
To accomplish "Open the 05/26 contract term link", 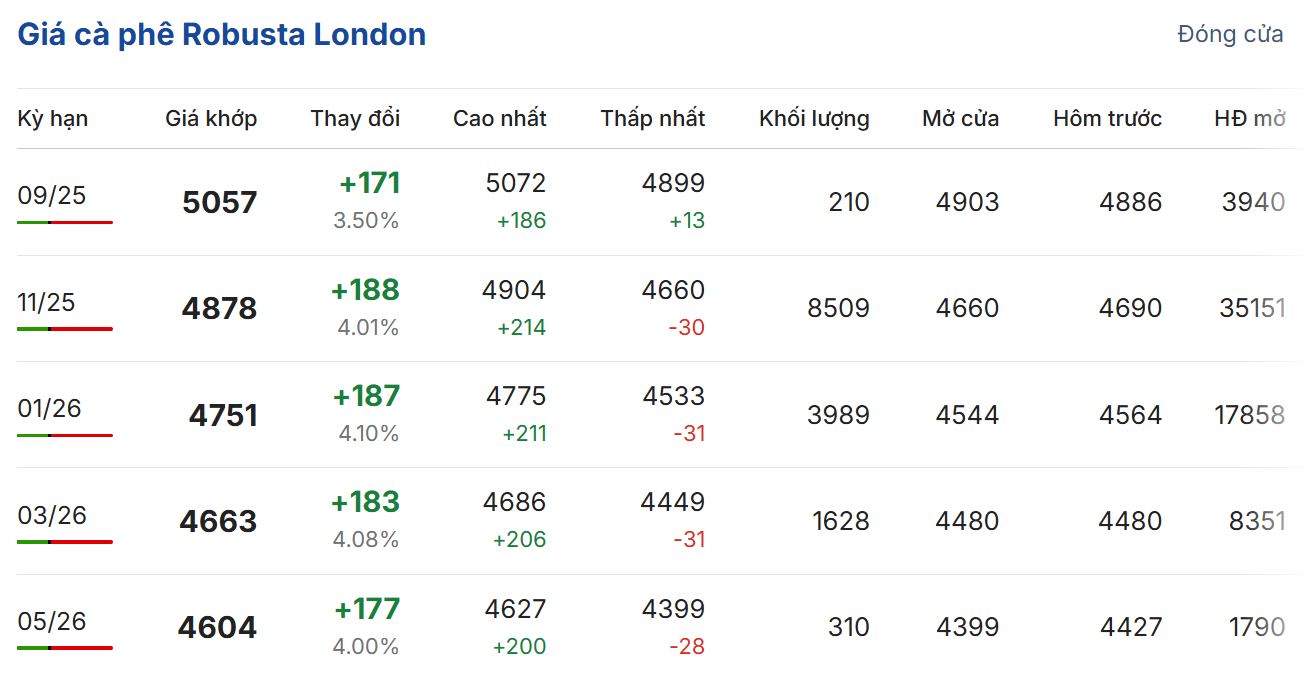I will click(52, 622).
